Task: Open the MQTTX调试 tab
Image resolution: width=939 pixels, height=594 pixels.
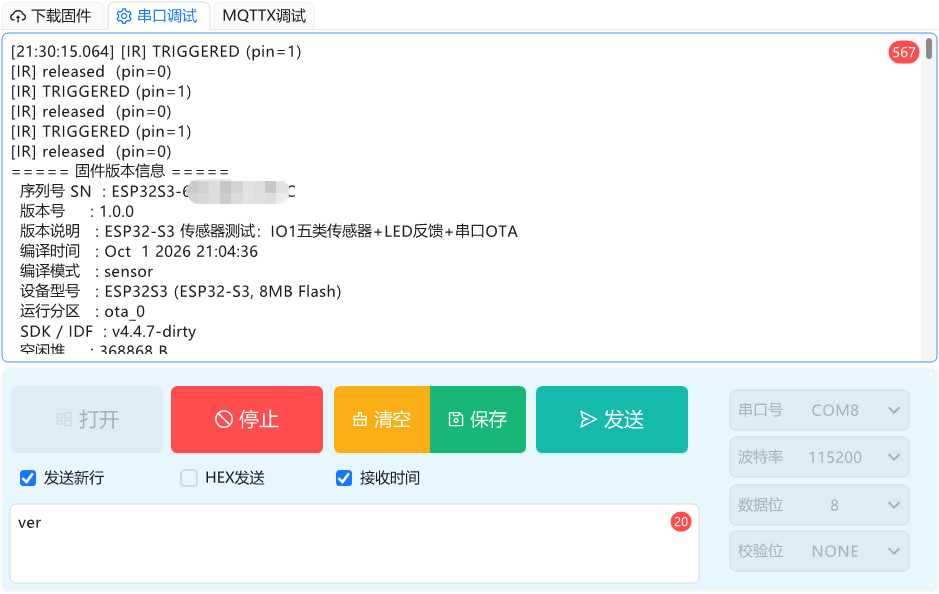Action: point(264,16)
